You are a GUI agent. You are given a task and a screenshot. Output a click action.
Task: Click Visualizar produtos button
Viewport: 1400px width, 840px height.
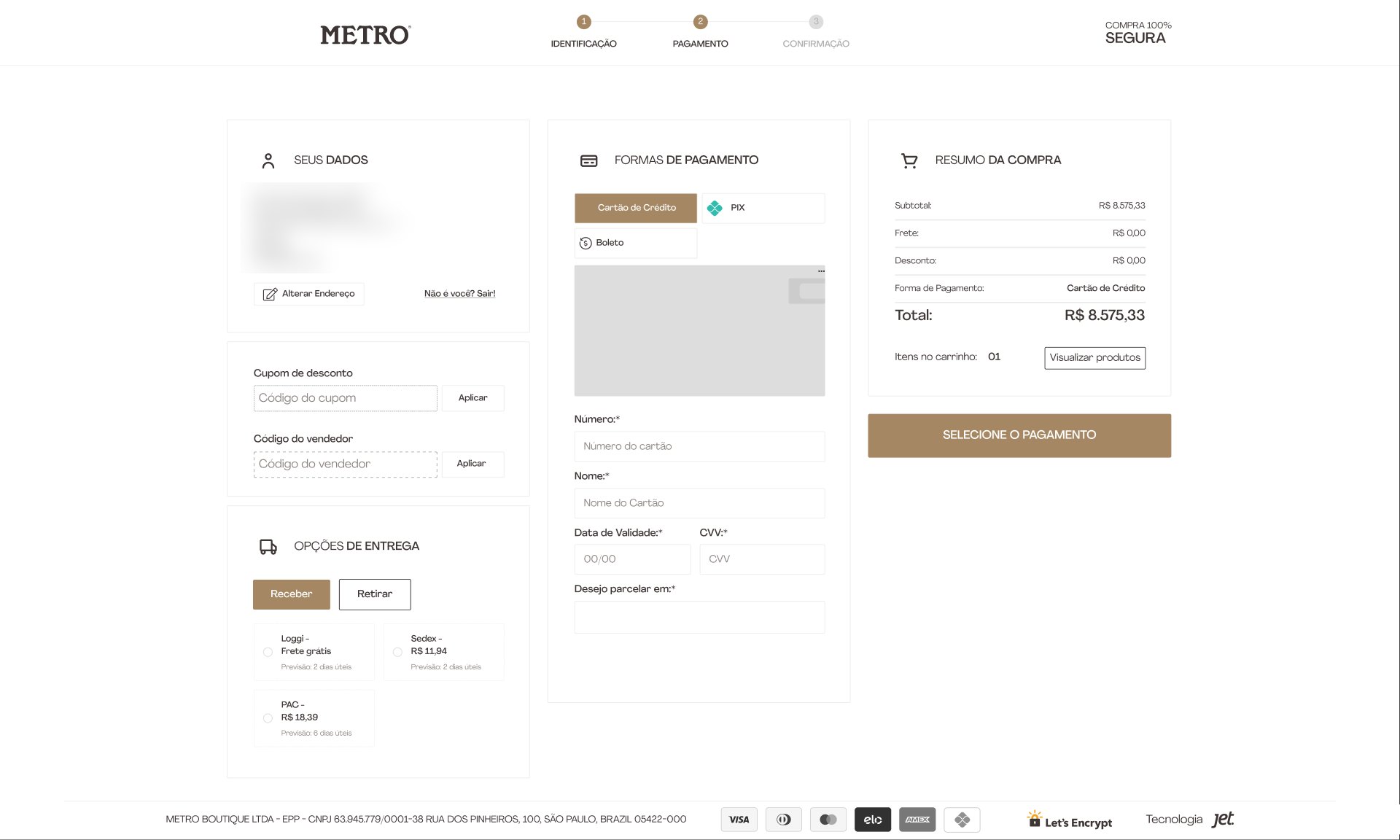(x=1094, y=358)
